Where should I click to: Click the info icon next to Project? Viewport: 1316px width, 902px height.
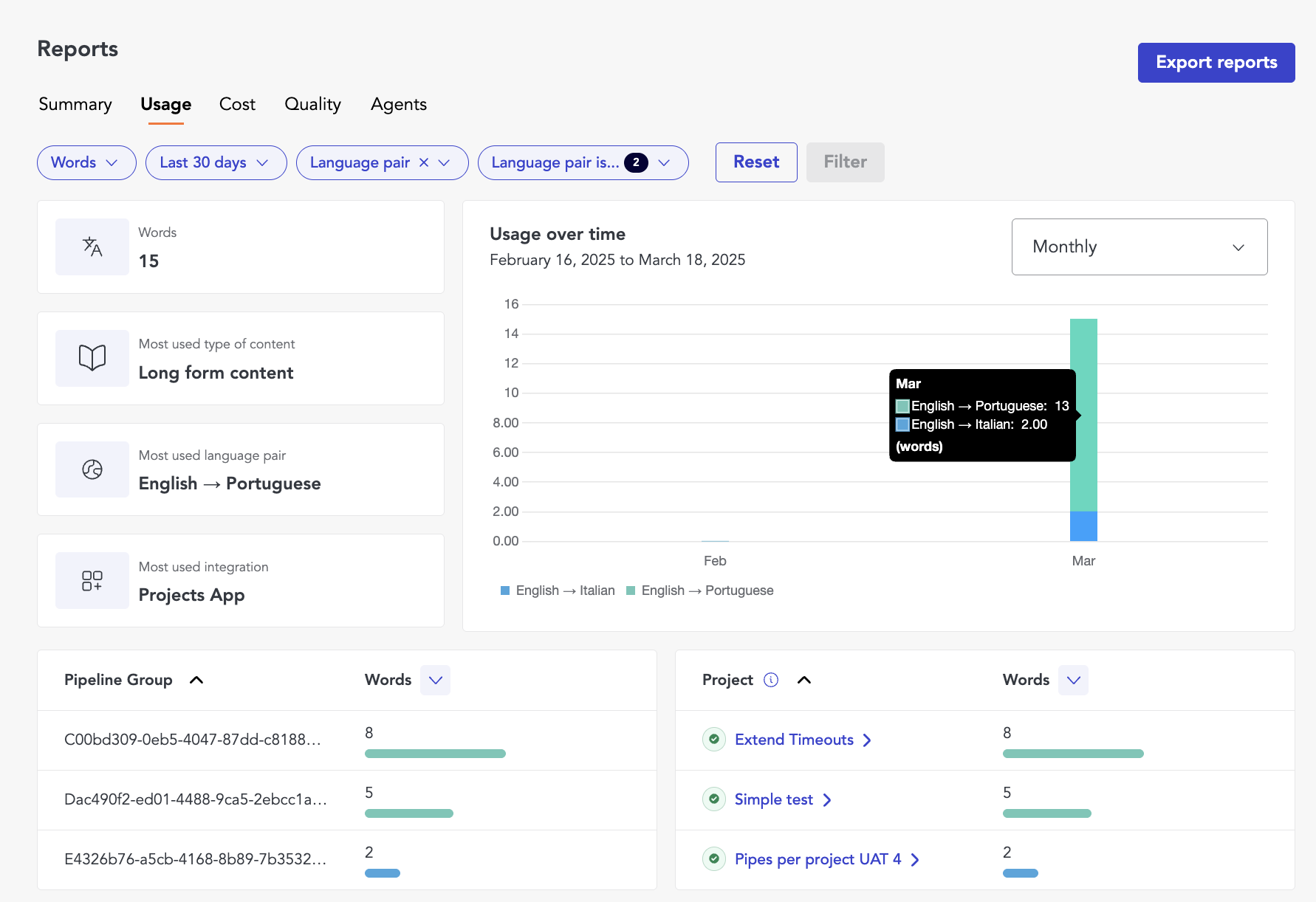[x=771, y=680]
